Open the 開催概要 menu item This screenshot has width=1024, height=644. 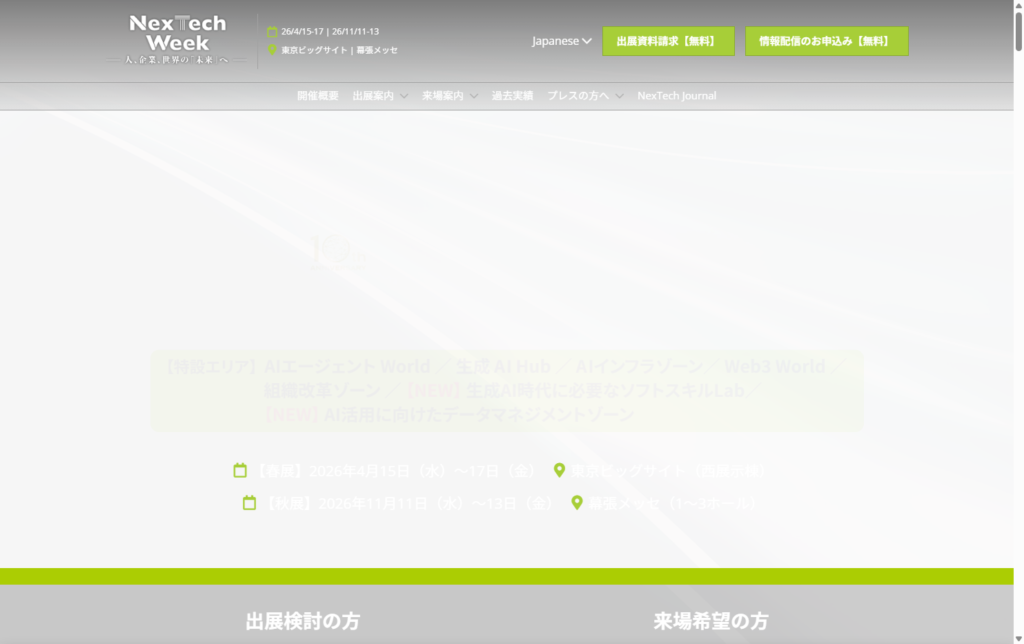[x=317, y=96]
